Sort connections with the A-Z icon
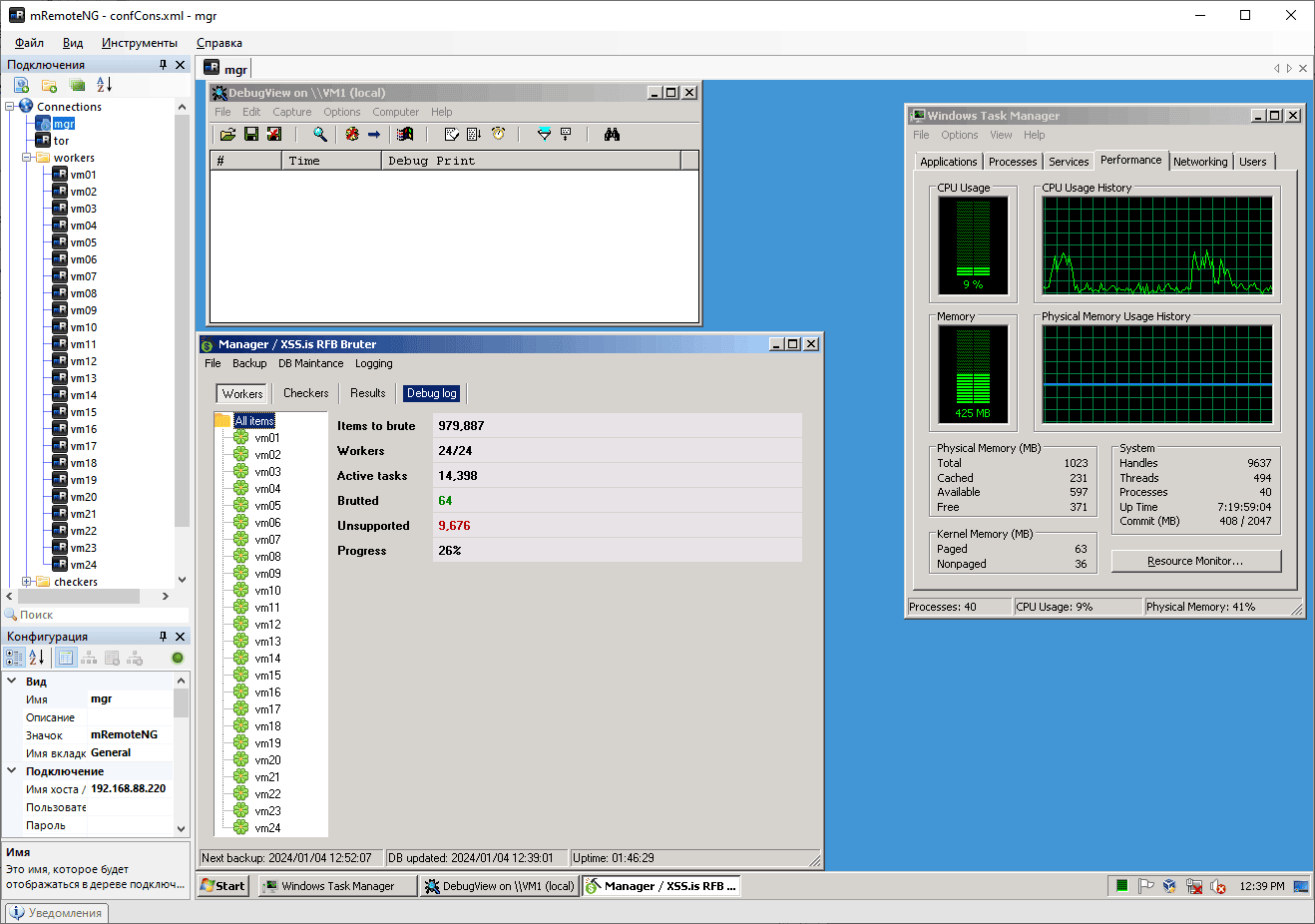 tap(105, 86)
